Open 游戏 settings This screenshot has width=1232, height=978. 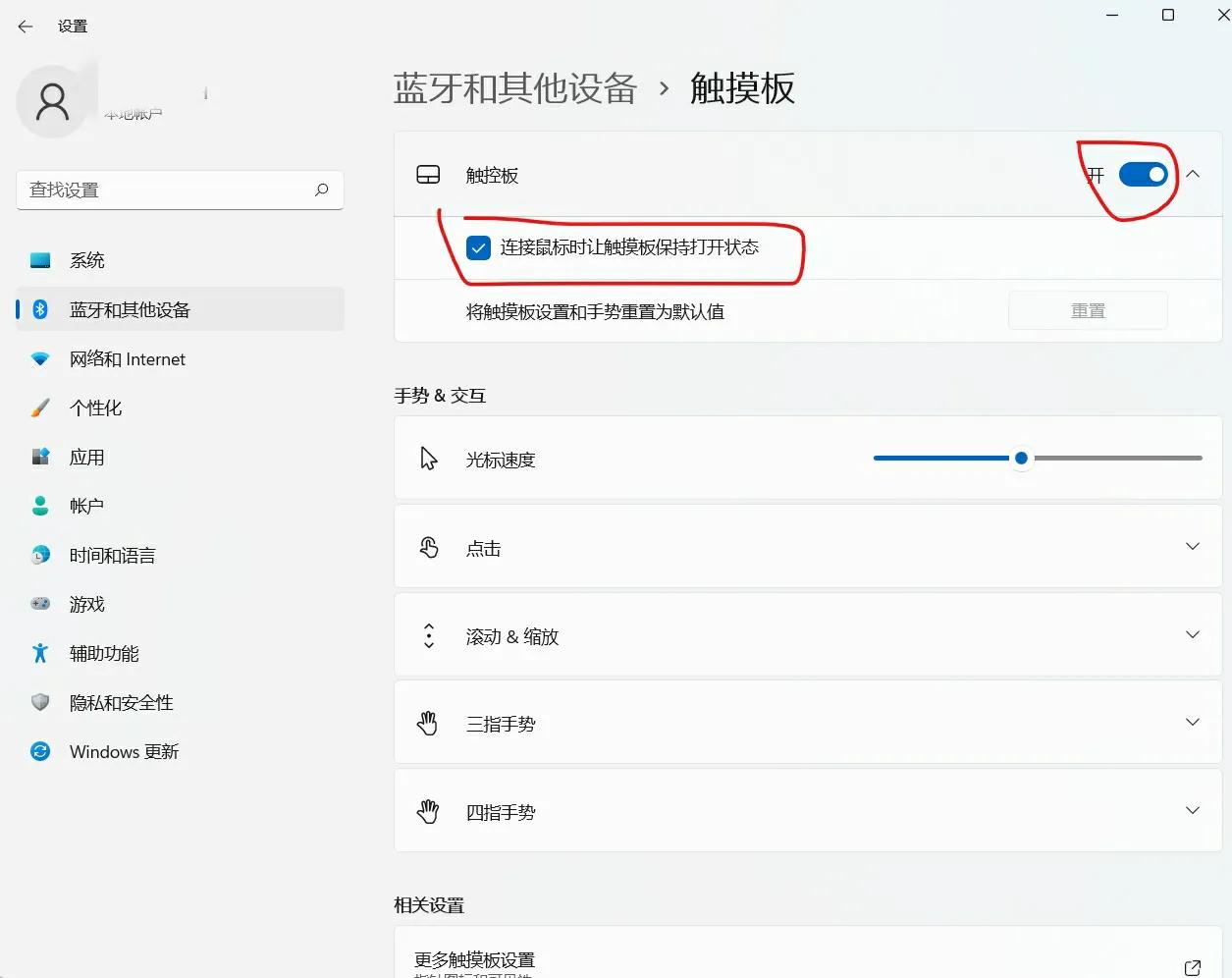[85, 604]
